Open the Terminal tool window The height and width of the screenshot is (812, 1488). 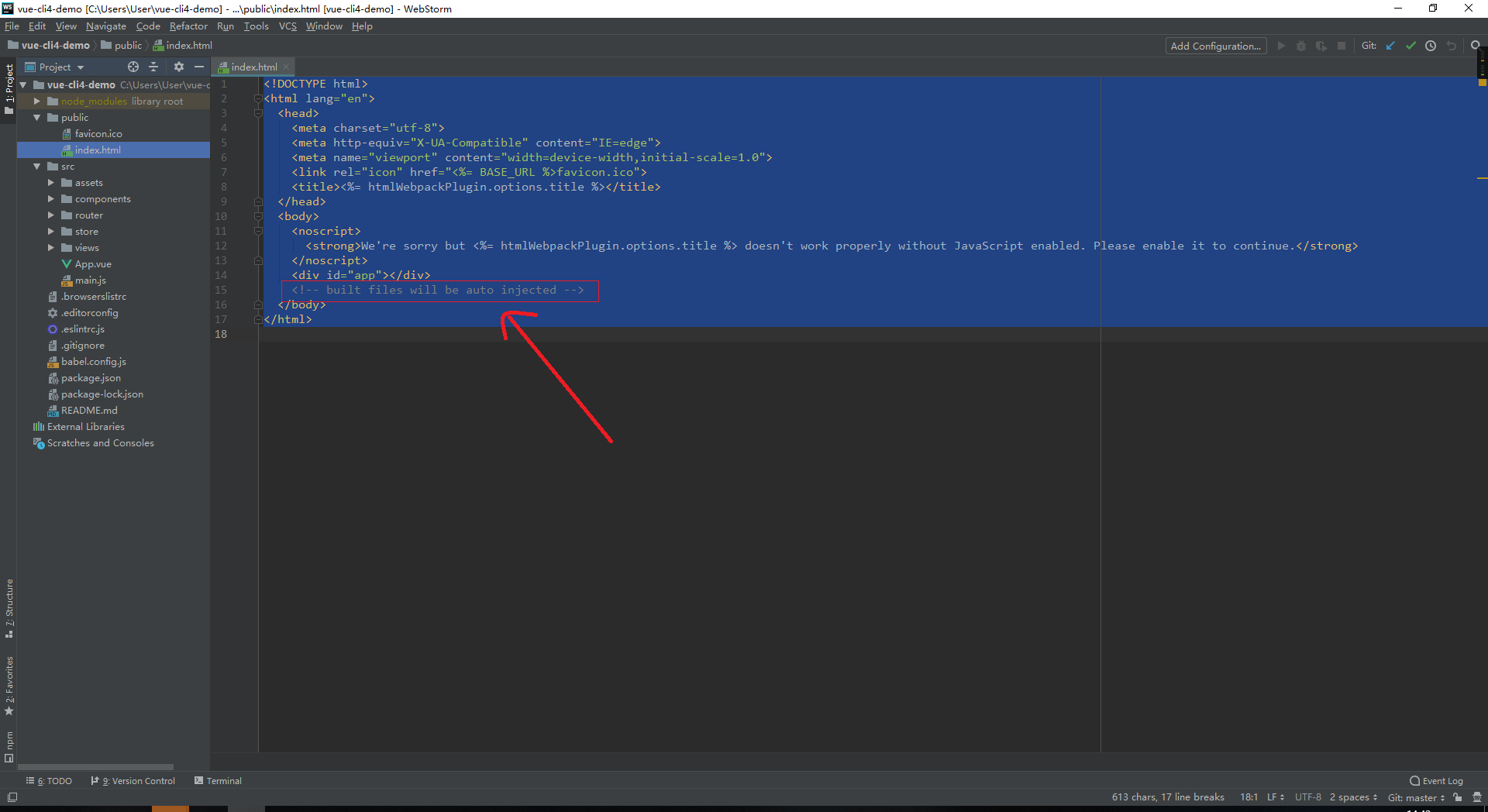click(218, 781)
